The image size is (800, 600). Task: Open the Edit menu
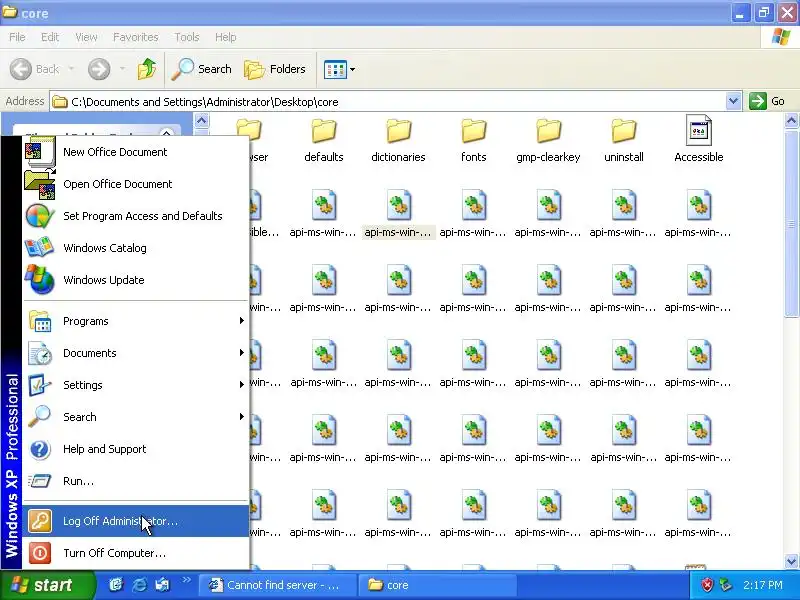click(50, 37)
